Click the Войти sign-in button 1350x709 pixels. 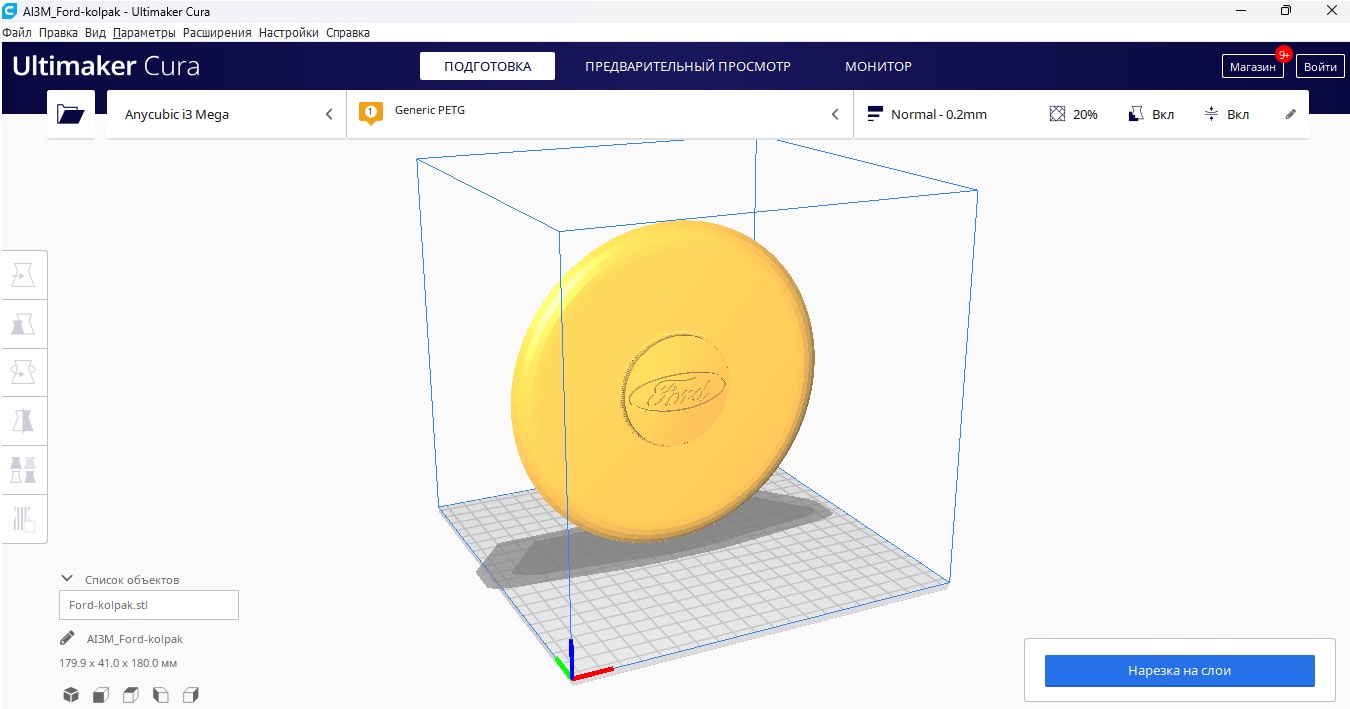(1320, 67)
